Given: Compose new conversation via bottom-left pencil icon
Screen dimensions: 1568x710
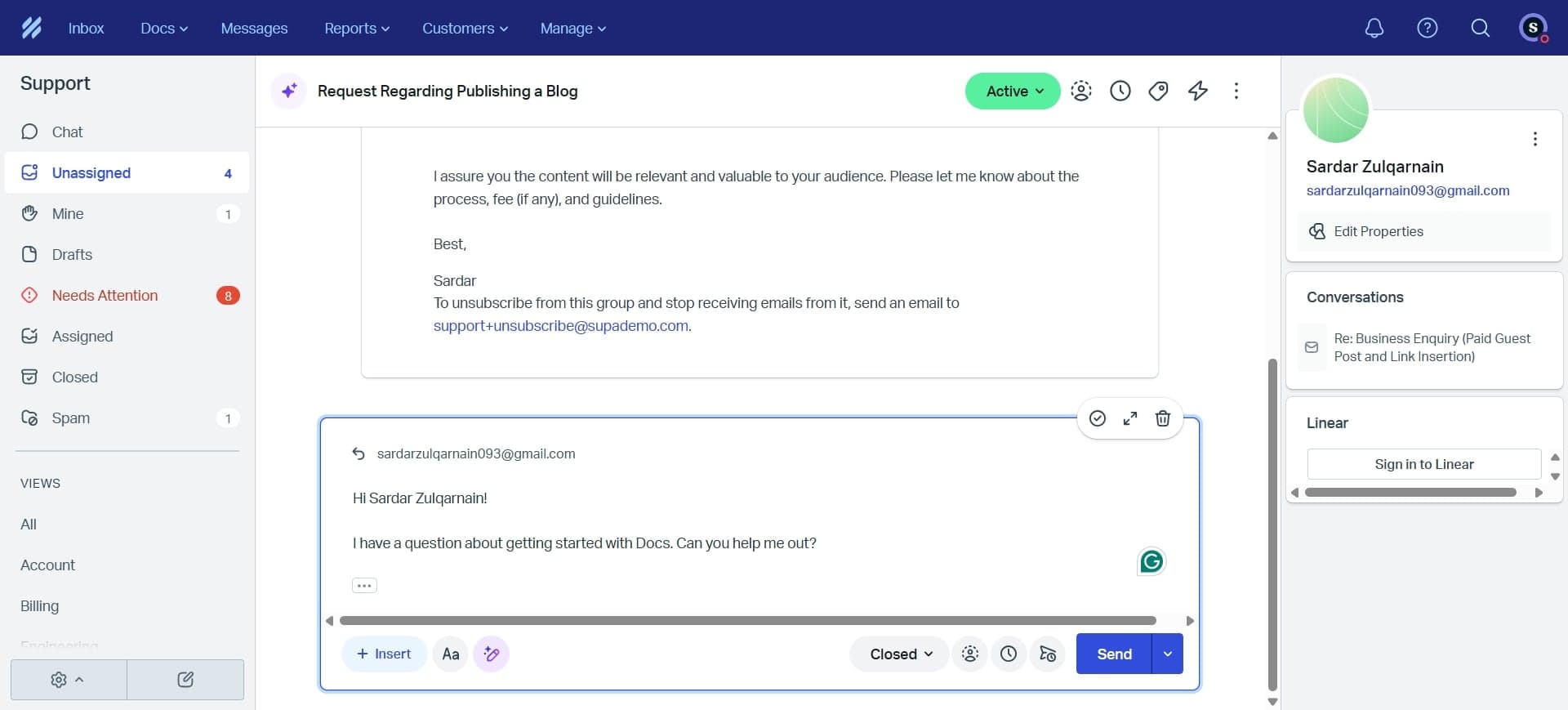Looking at the screenshot, I should [185, 680].
